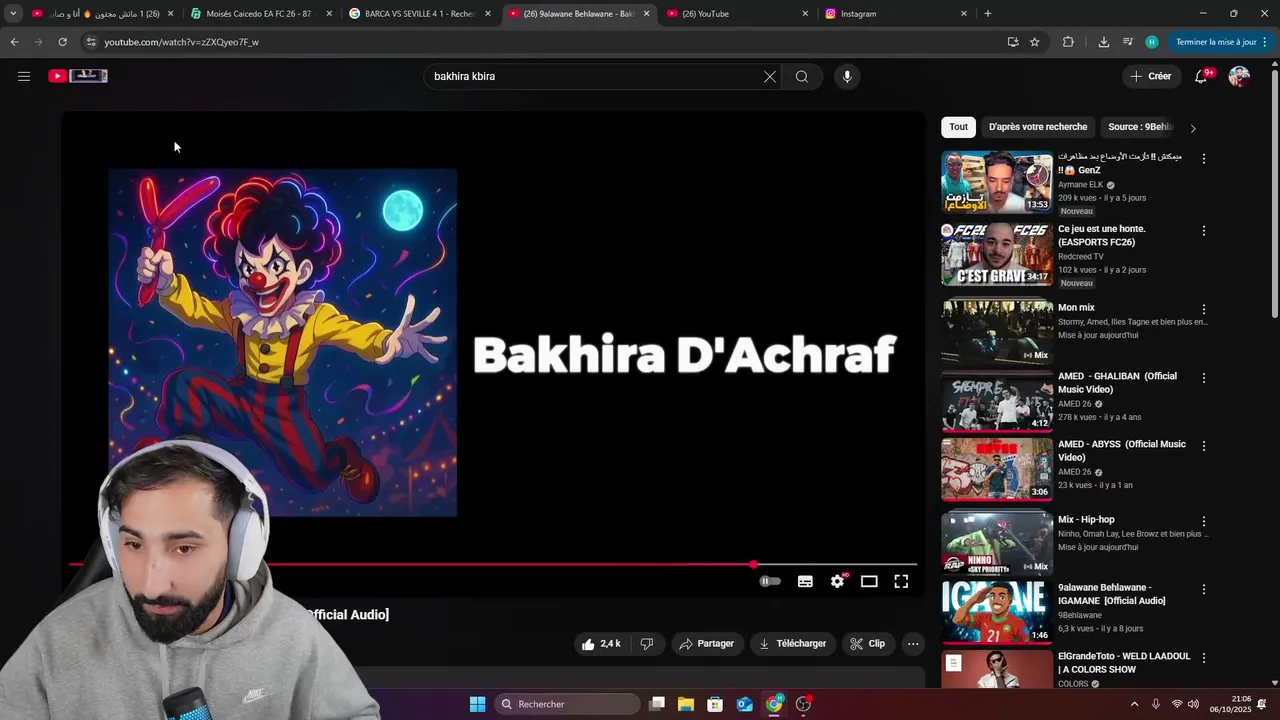
Task: Switch to the BARCA VS SEVILLE tab
Action: point(419,14)
